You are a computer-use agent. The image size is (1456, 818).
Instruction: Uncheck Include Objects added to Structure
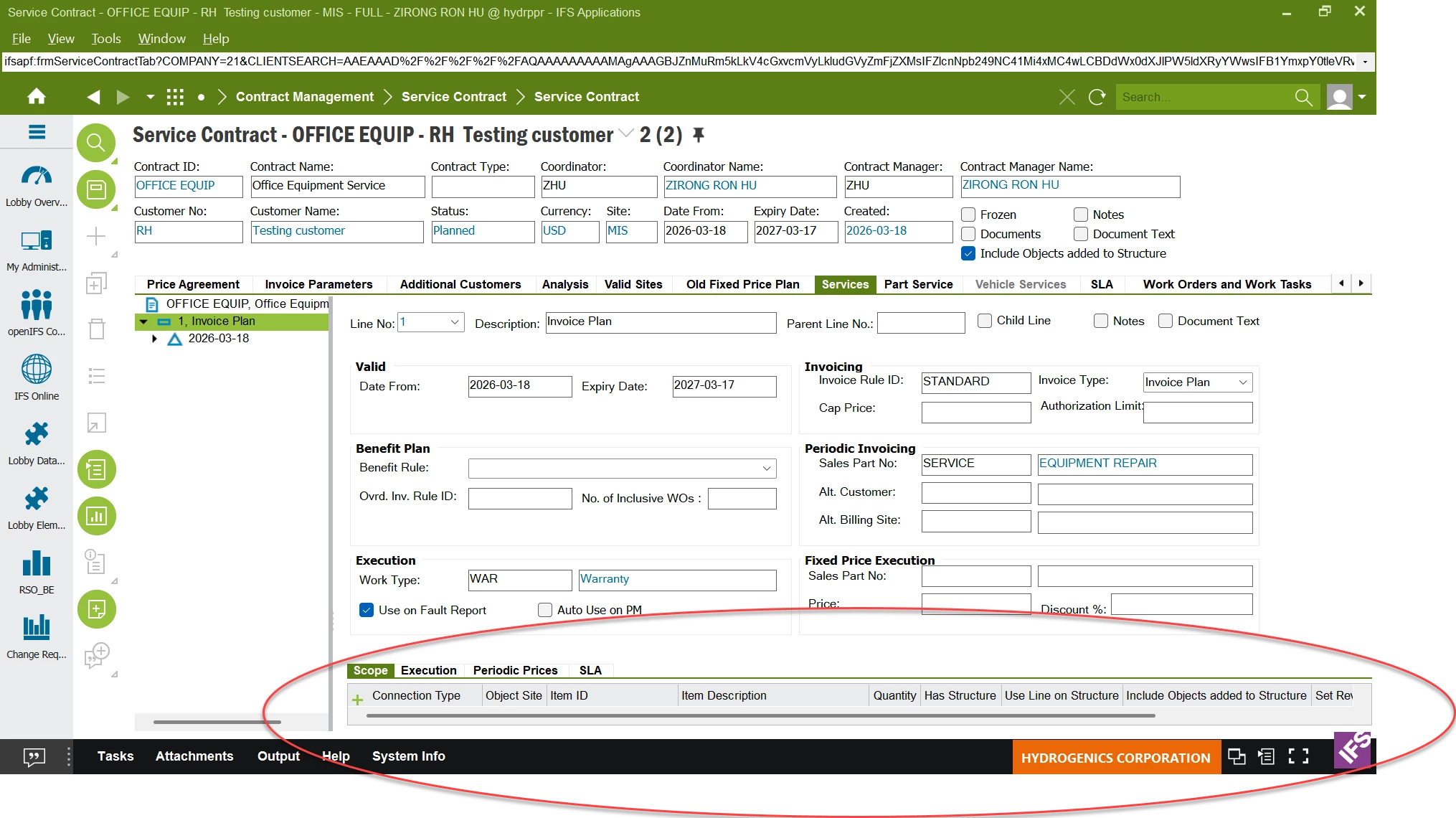click(x=968, y=253)
